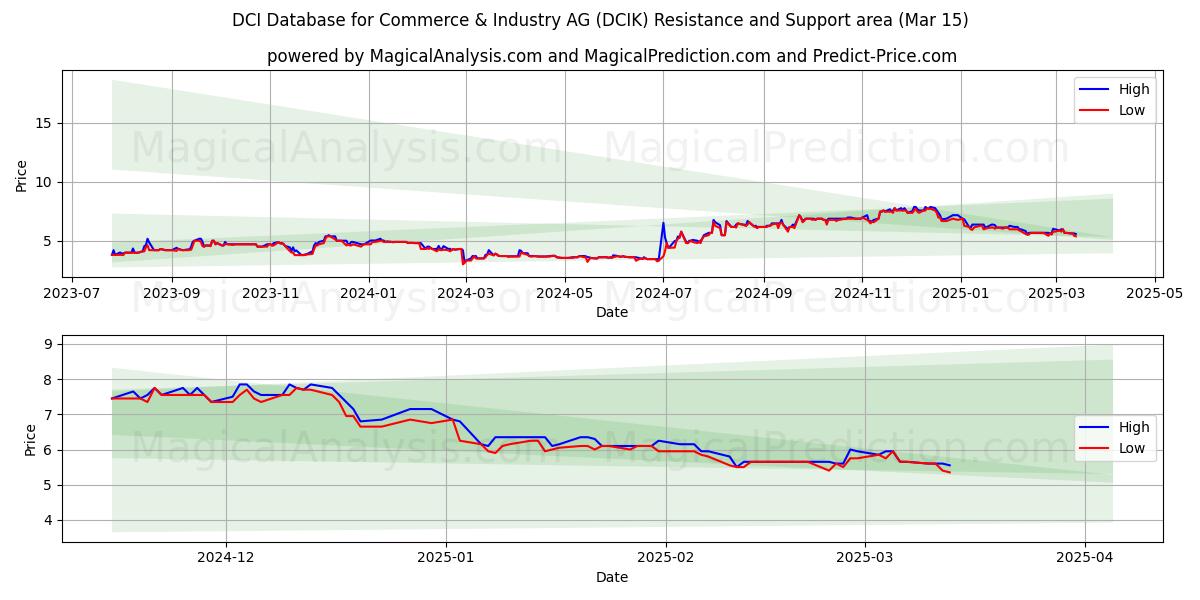Image resolution: width=1200 pixels, height=600 pixels.
Task: Click the '2025-03' tick label on top chart
Action: click(x=1056, y=293)
